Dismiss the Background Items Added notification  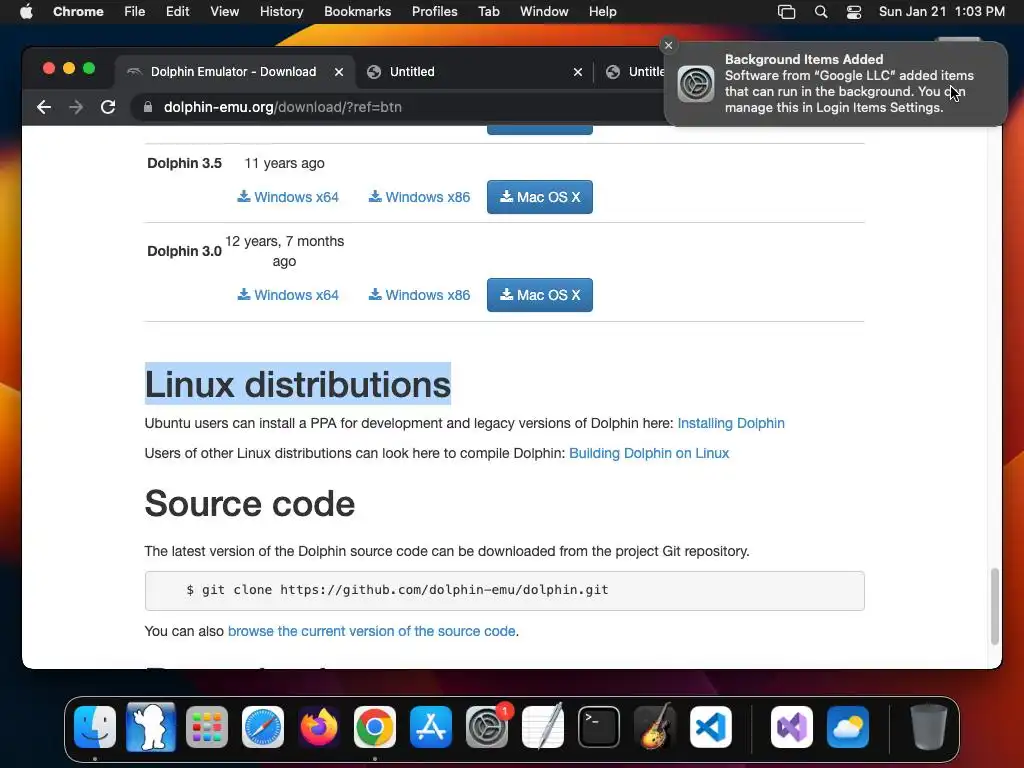pyautogui.click(x=668, y=45)
